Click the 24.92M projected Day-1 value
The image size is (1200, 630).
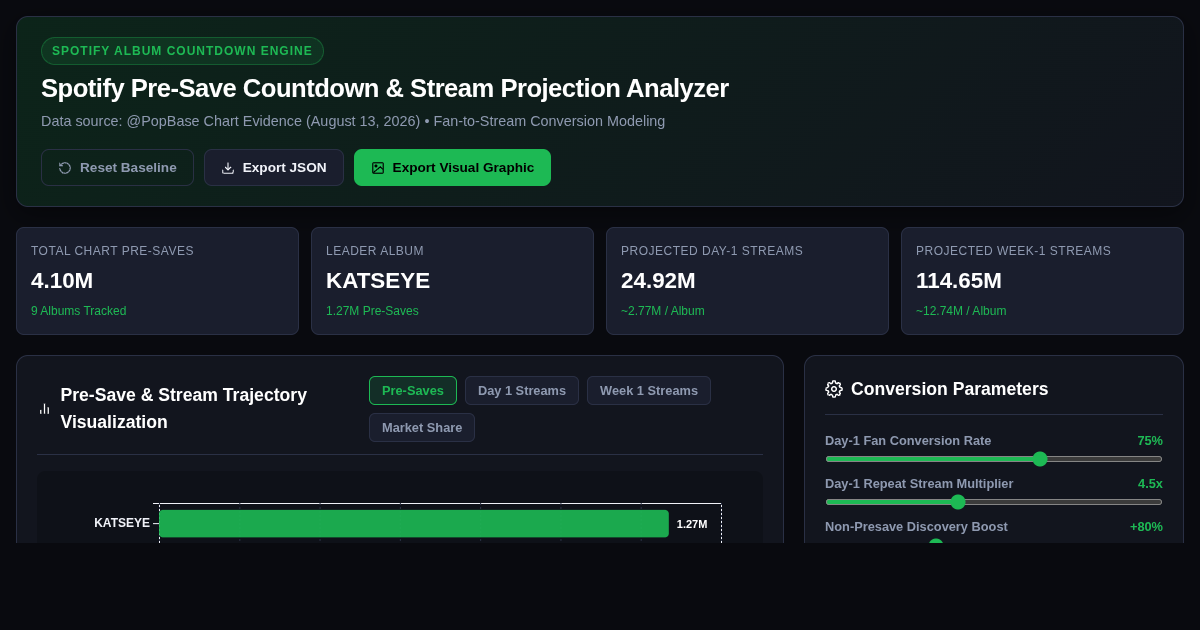pos(658,281)
